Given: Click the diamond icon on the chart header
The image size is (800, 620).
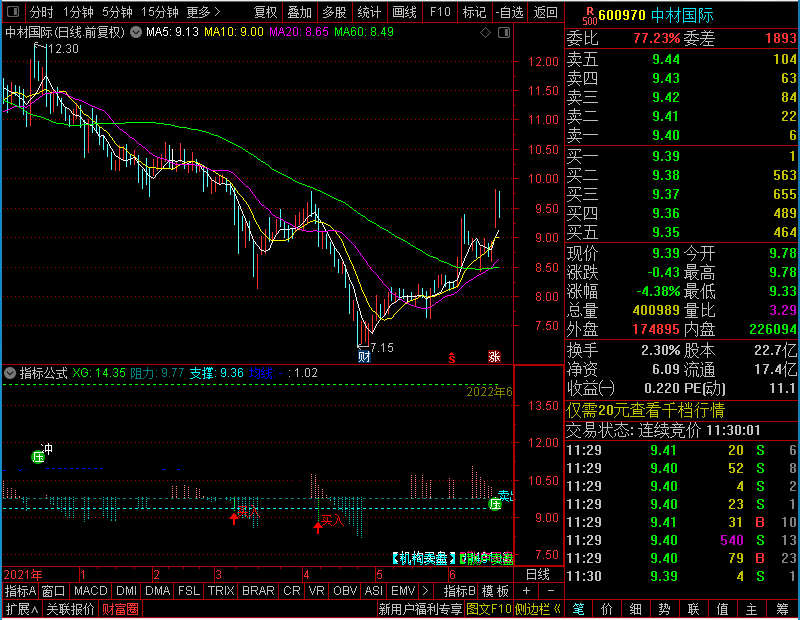Looking at the screenshot, I should (486, 33).
